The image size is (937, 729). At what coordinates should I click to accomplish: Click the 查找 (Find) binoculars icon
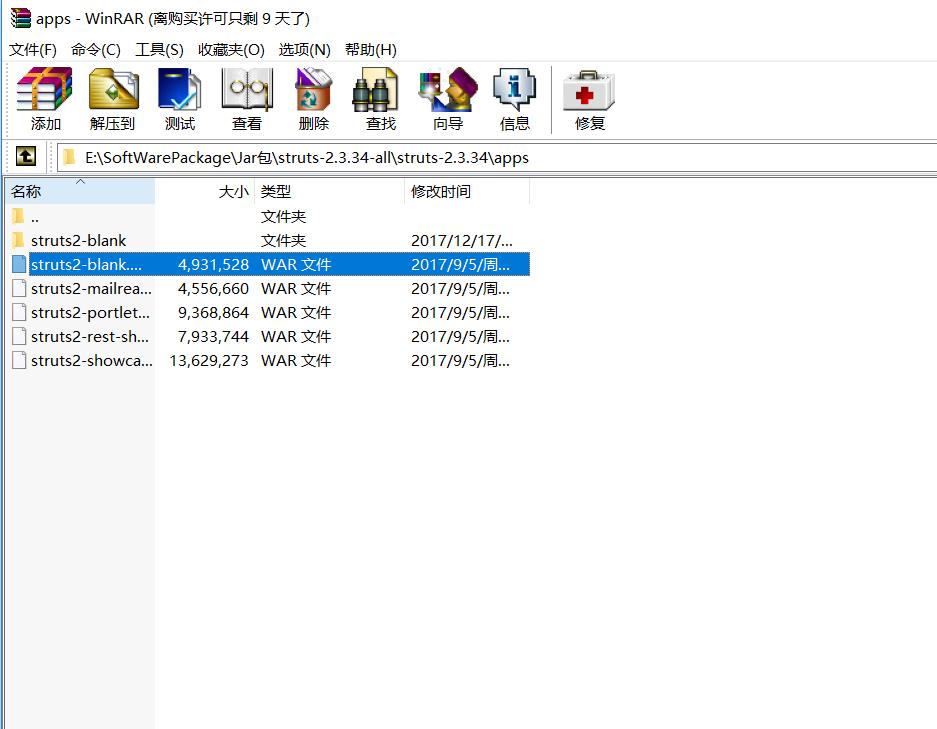coord(375,90)
